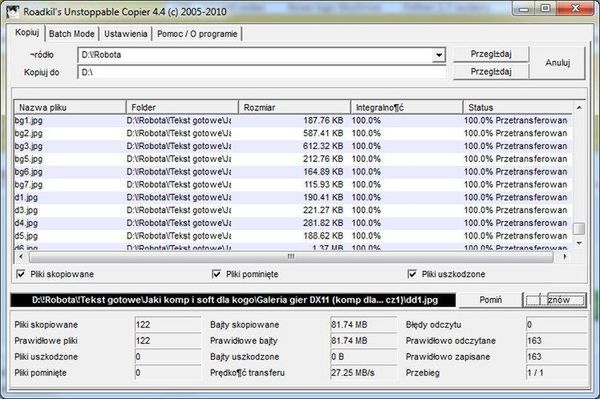Toggle the Pliki pominięte checkbox
600x399 pixels.
pos(216,274)
